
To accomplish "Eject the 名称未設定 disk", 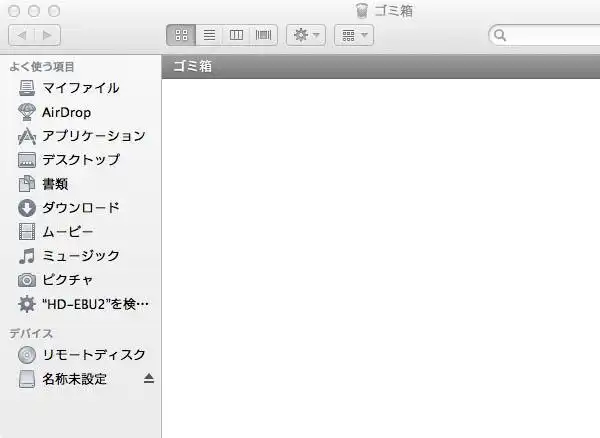I will point(149,379).
